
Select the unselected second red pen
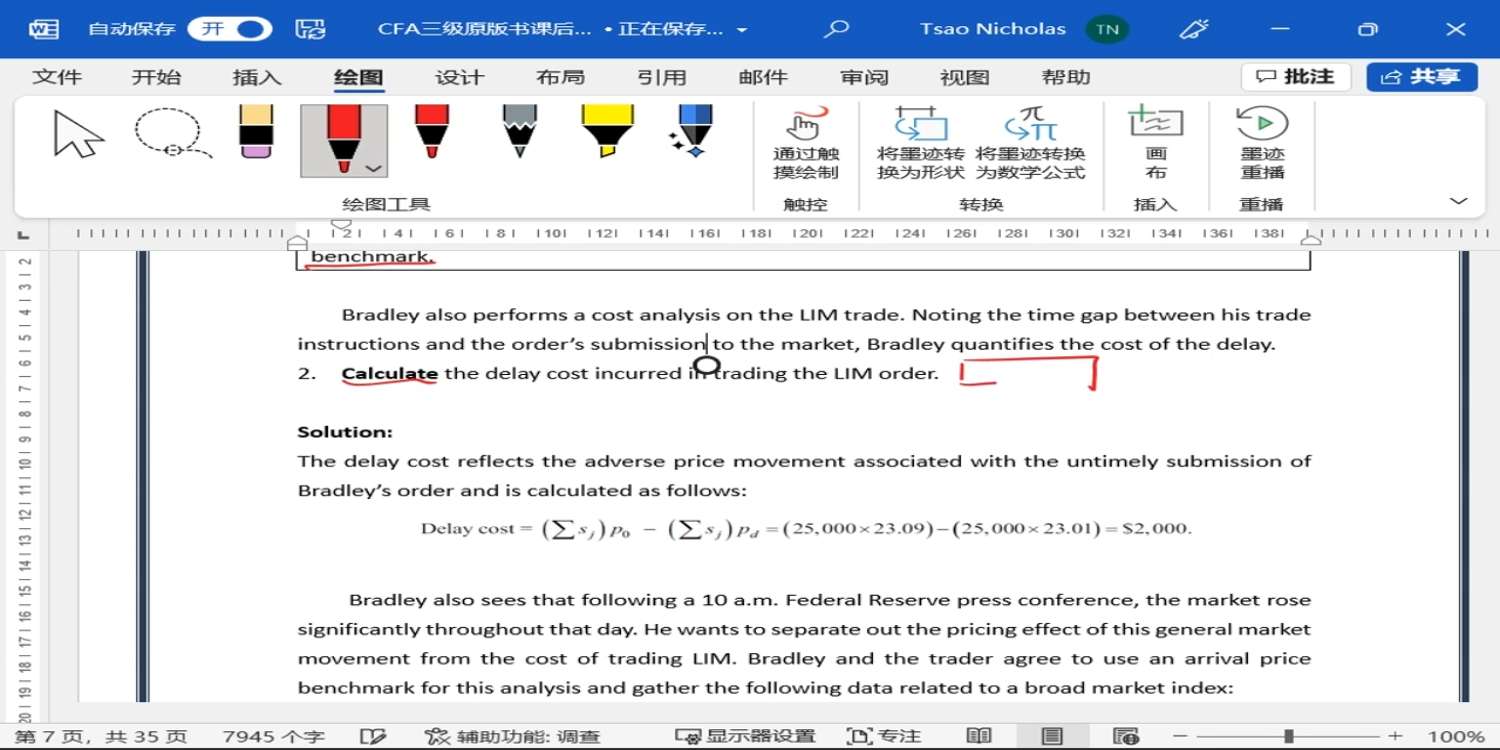[x=432, y=132]
